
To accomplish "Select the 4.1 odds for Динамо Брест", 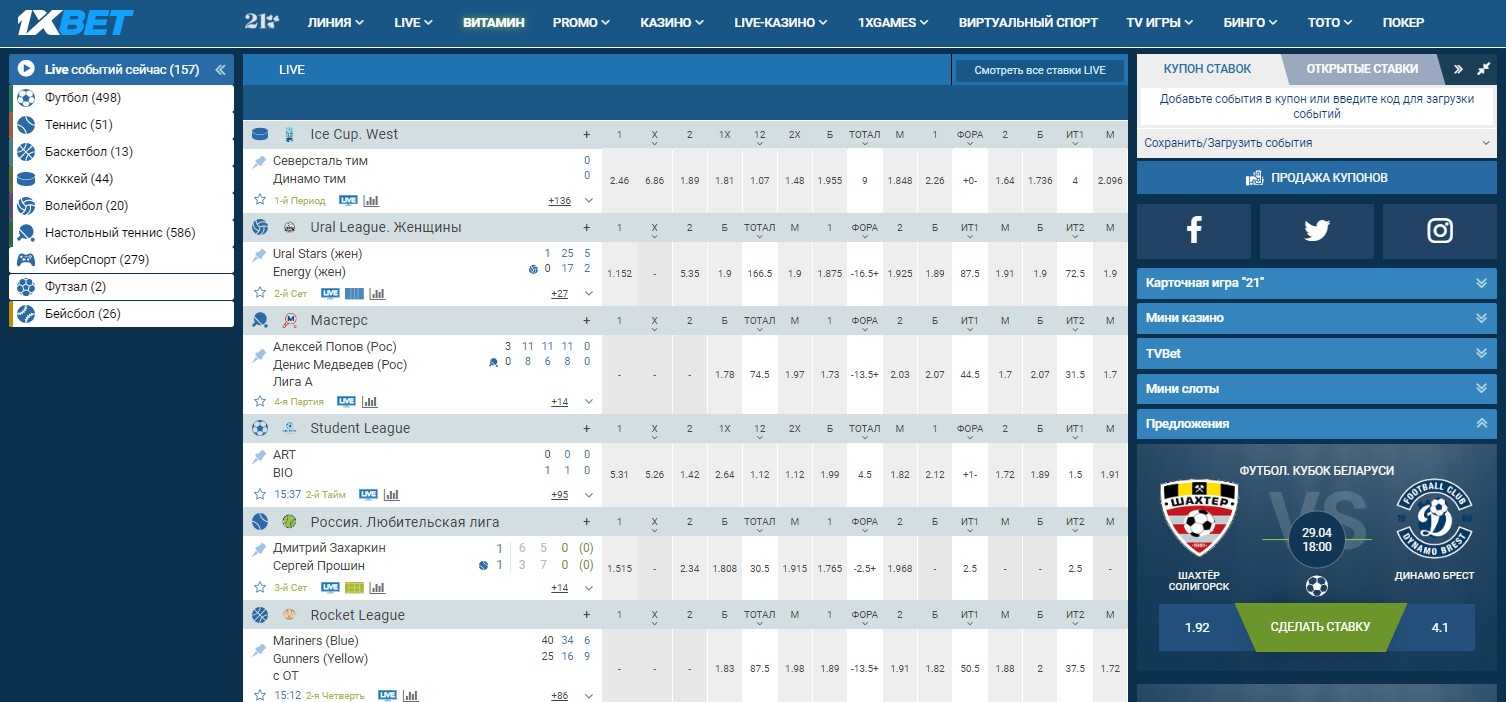I will 1440,628.
